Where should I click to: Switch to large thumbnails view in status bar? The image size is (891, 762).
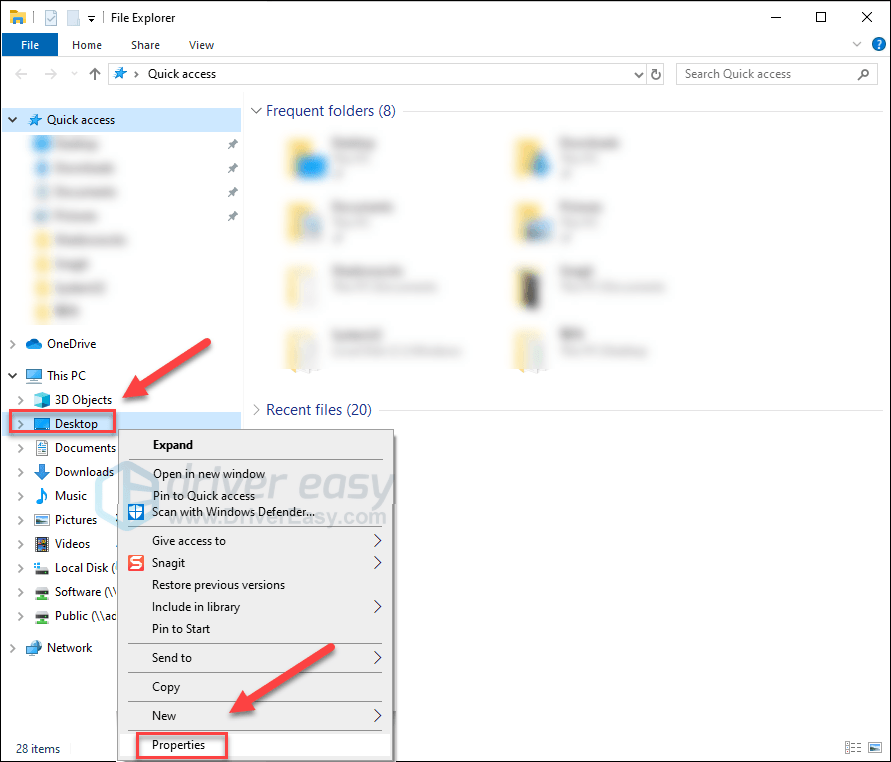[x=874, y=748]
